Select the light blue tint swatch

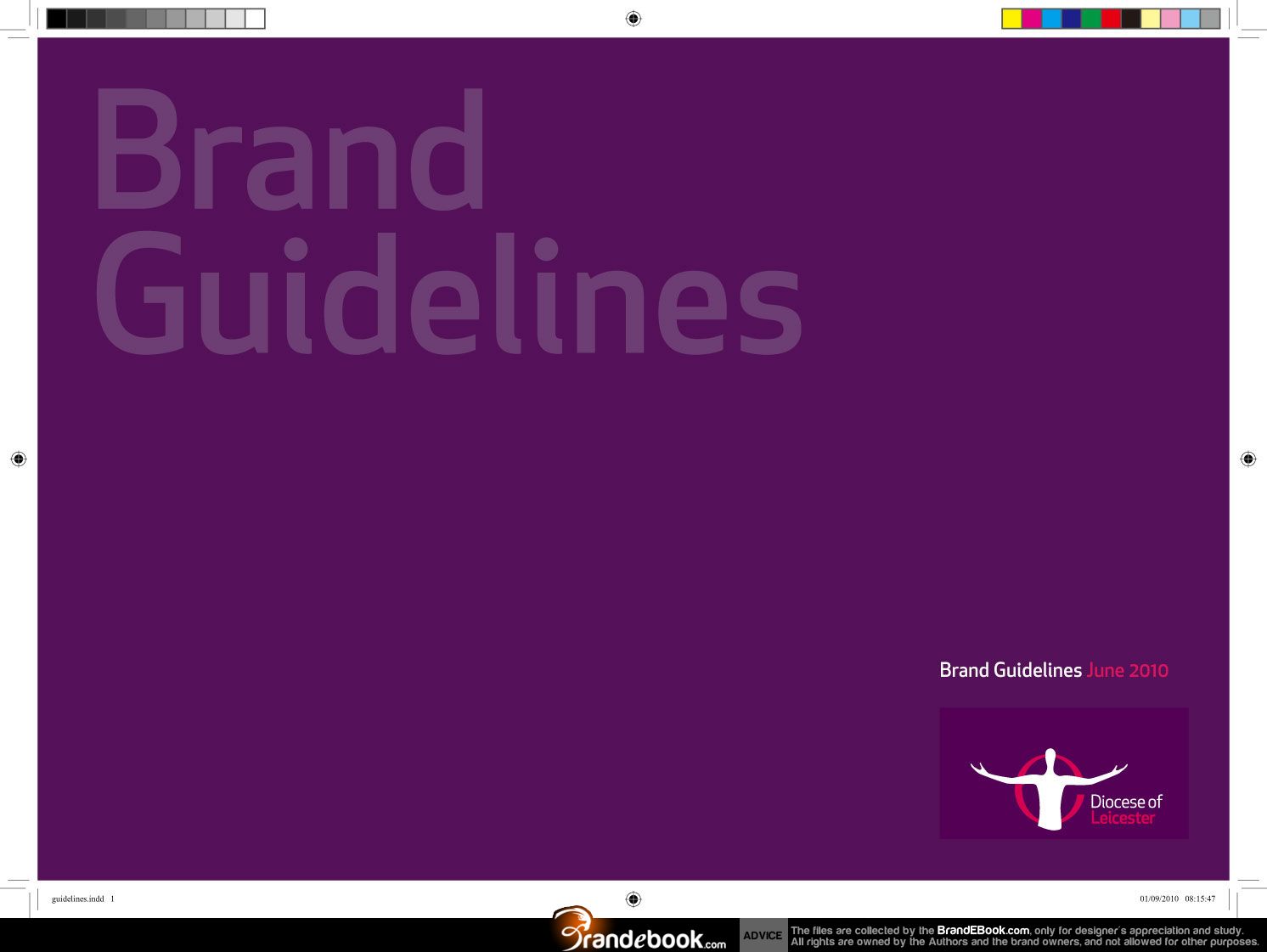pyautogui.click(x=1191, y=19)
